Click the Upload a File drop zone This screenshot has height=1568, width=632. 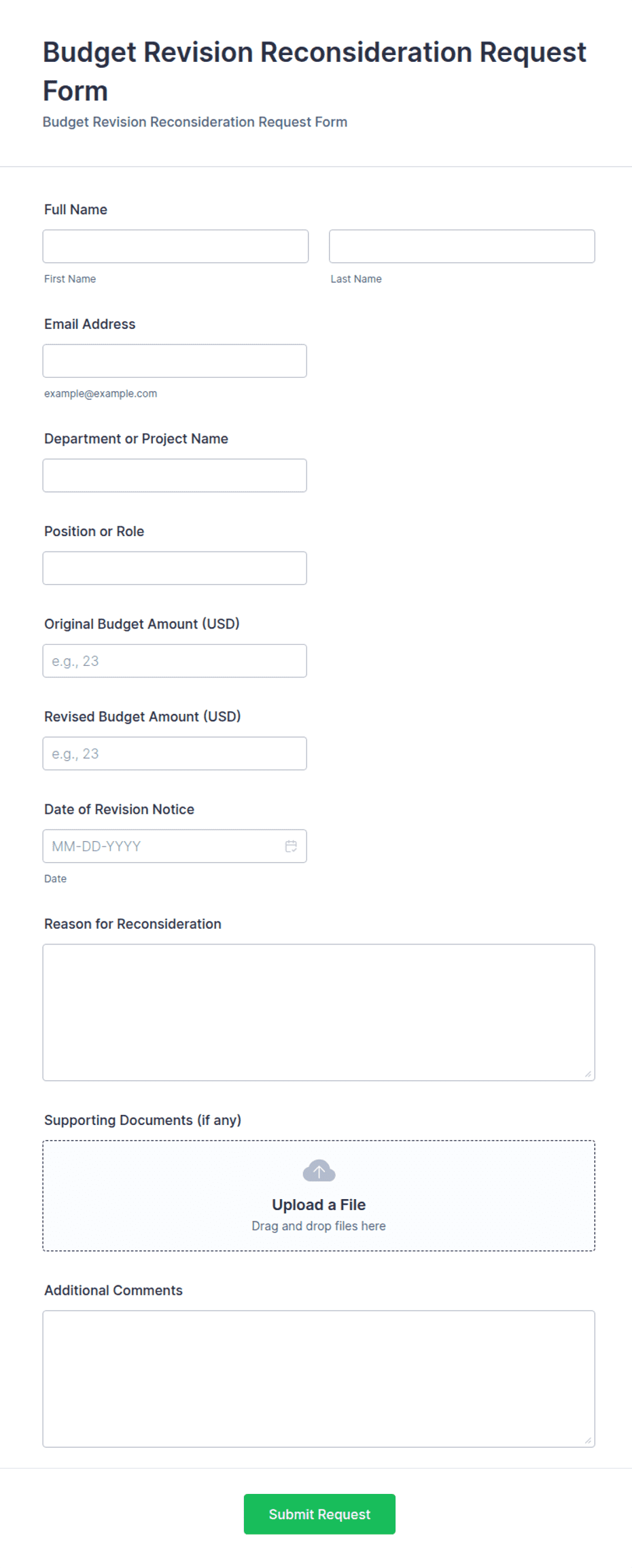[x=319, y=1196]
